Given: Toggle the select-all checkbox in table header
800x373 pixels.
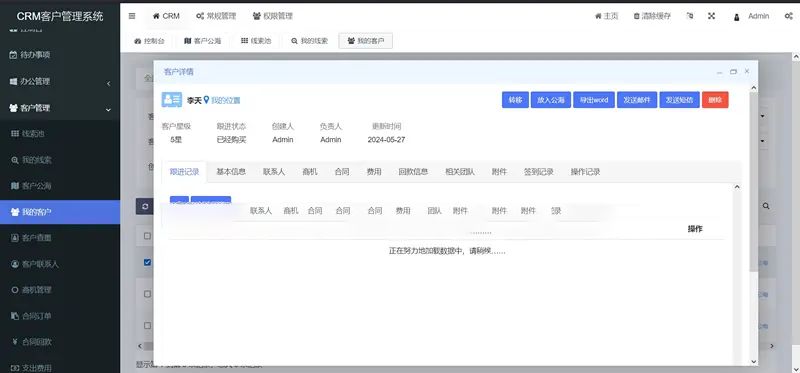Looking at the screenshot, I should click(147, 236).
